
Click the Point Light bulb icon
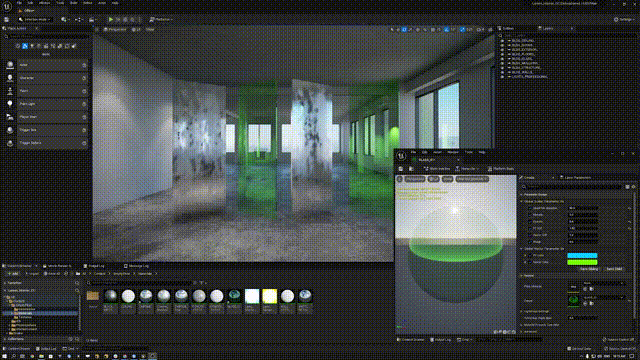click(10, 104)
